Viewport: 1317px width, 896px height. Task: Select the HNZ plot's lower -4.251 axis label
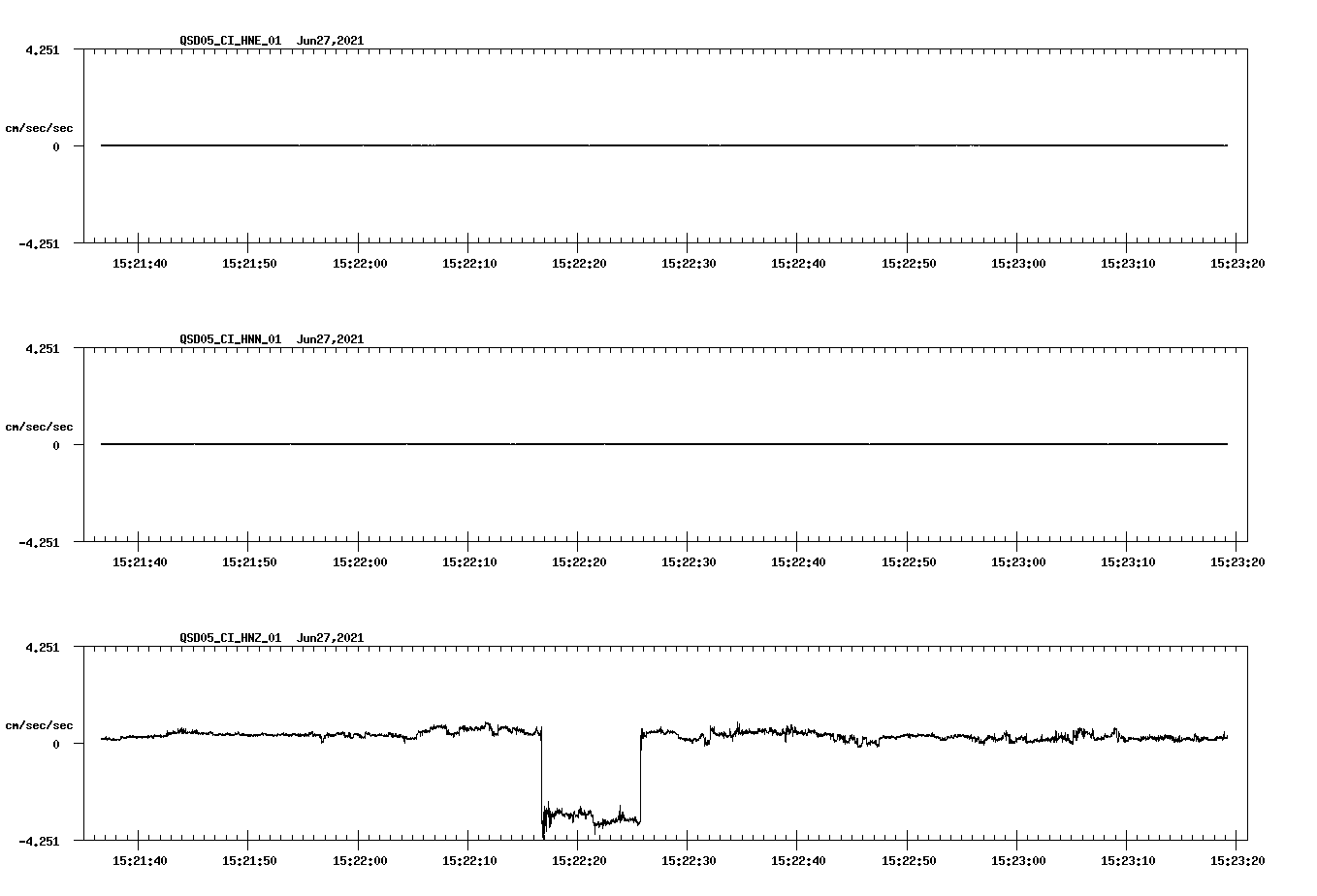(39, 841)
